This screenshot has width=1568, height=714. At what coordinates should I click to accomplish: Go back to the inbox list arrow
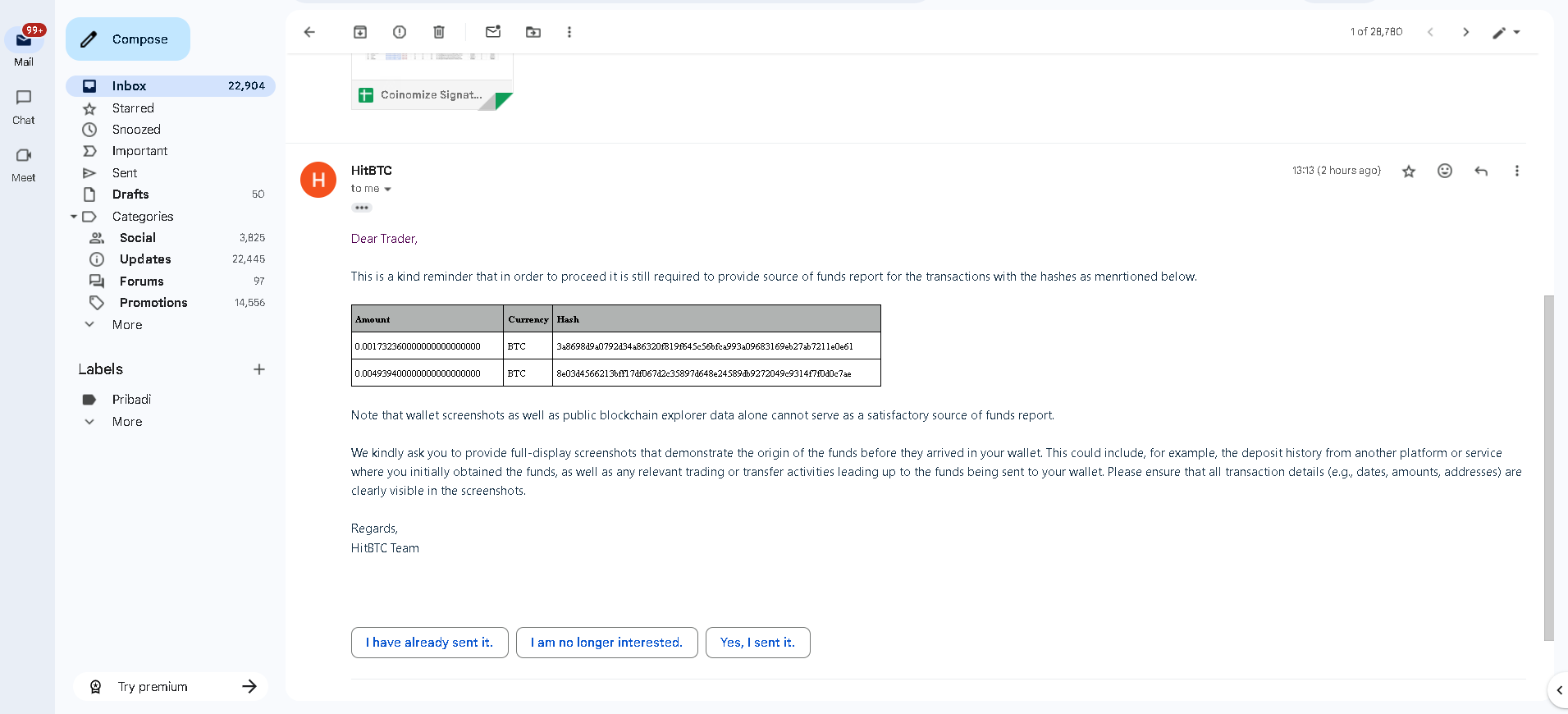point(309,32)
